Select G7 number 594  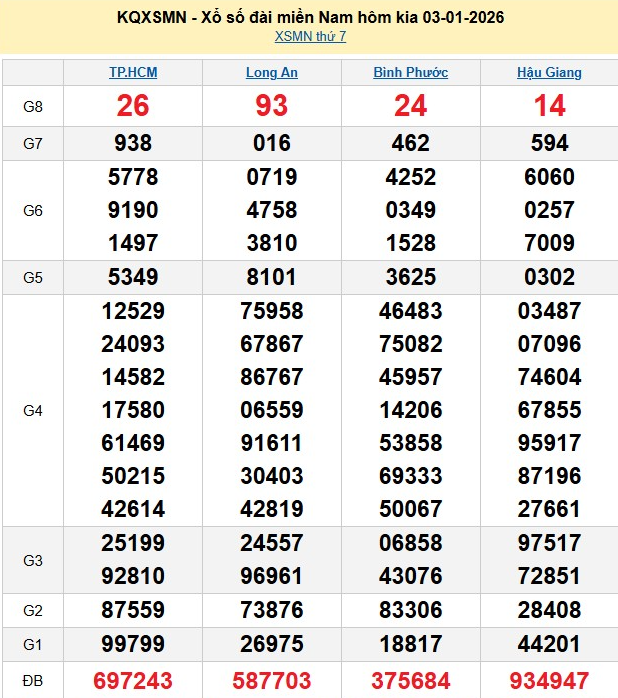(x=549, y=143)
